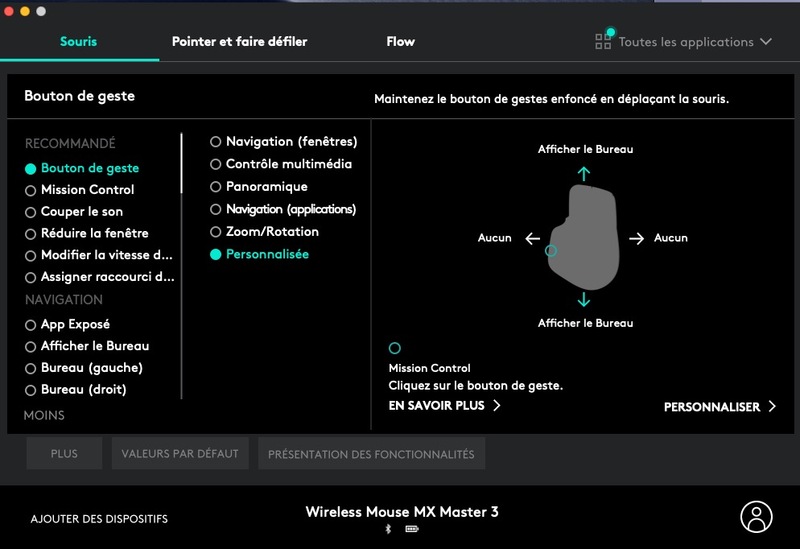Click right Aucun gesture label

pos(671,238)
